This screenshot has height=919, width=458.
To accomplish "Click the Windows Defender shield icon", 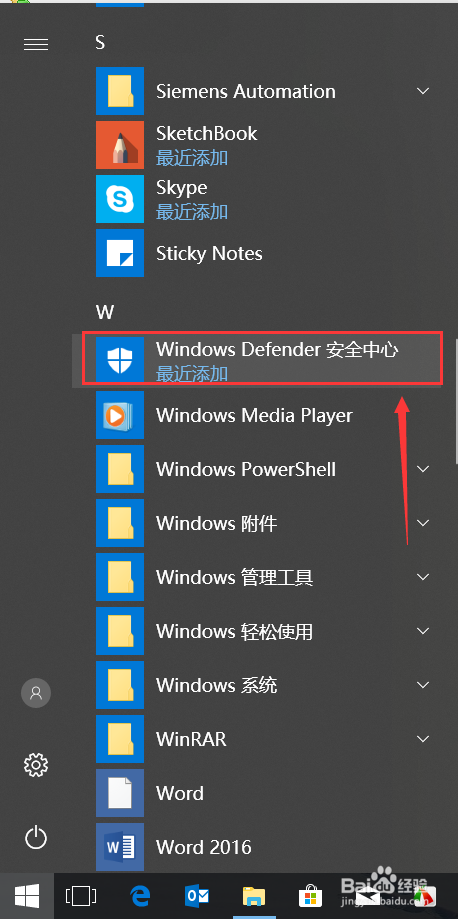I will (120, 360).
